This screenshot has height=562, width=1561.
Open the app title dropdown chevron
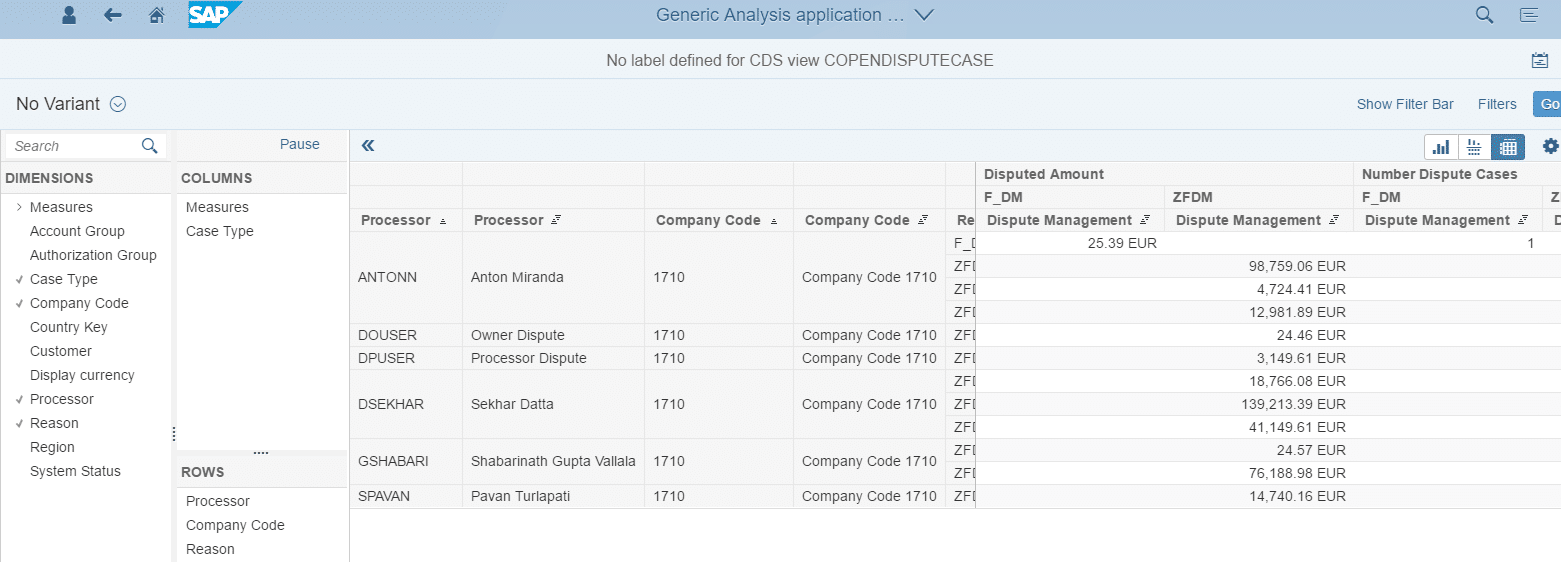pos(924,15)
